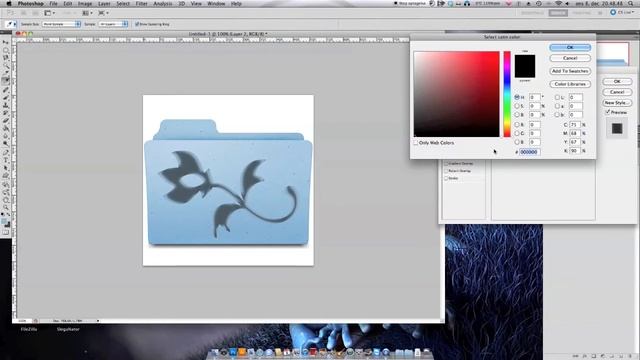The width and height of the screenshot is (640, 360).
Task: Select the Type tool
Action: [x=6, y=160]
